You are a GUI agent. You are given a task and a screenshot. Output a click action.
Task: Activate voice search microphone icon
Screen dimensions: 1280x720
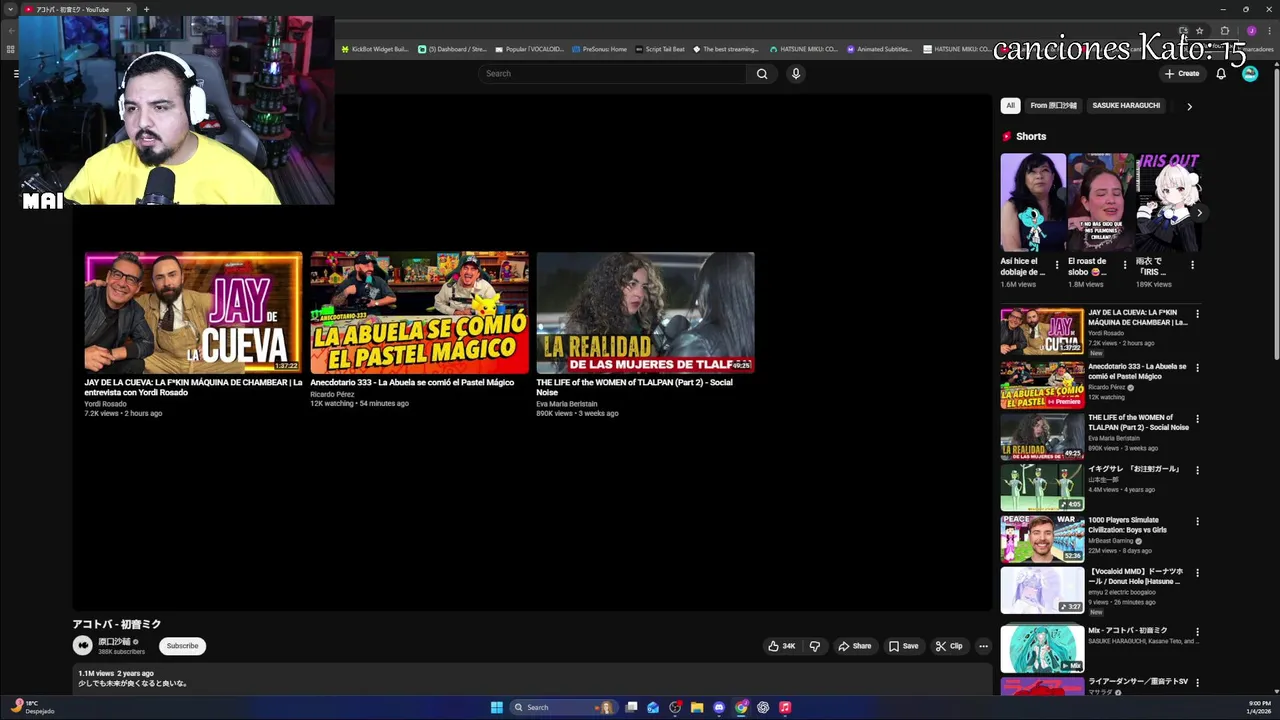(x=796, y=73)
